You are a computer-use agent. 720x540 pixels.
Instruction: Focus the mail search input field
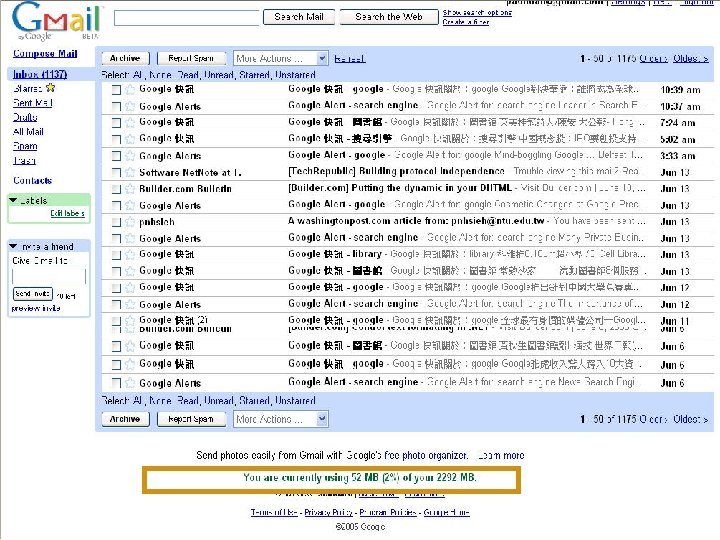[186, 18]
